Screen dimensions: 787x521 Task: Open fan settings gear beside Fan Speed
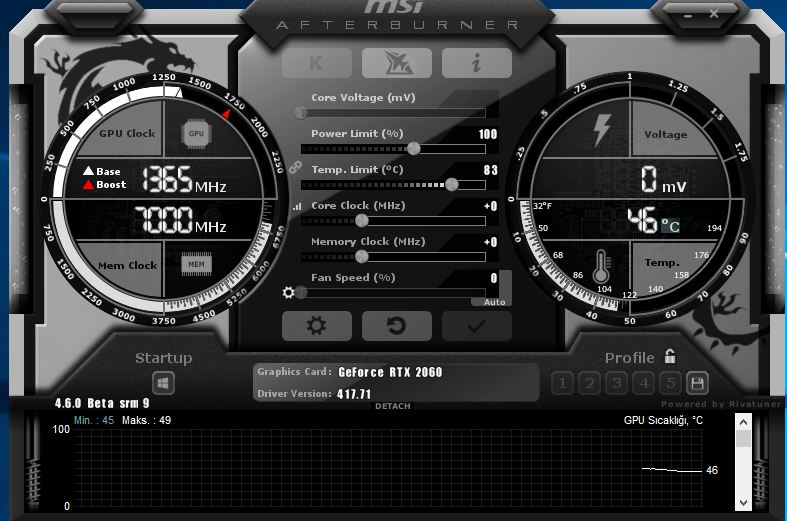289,292
